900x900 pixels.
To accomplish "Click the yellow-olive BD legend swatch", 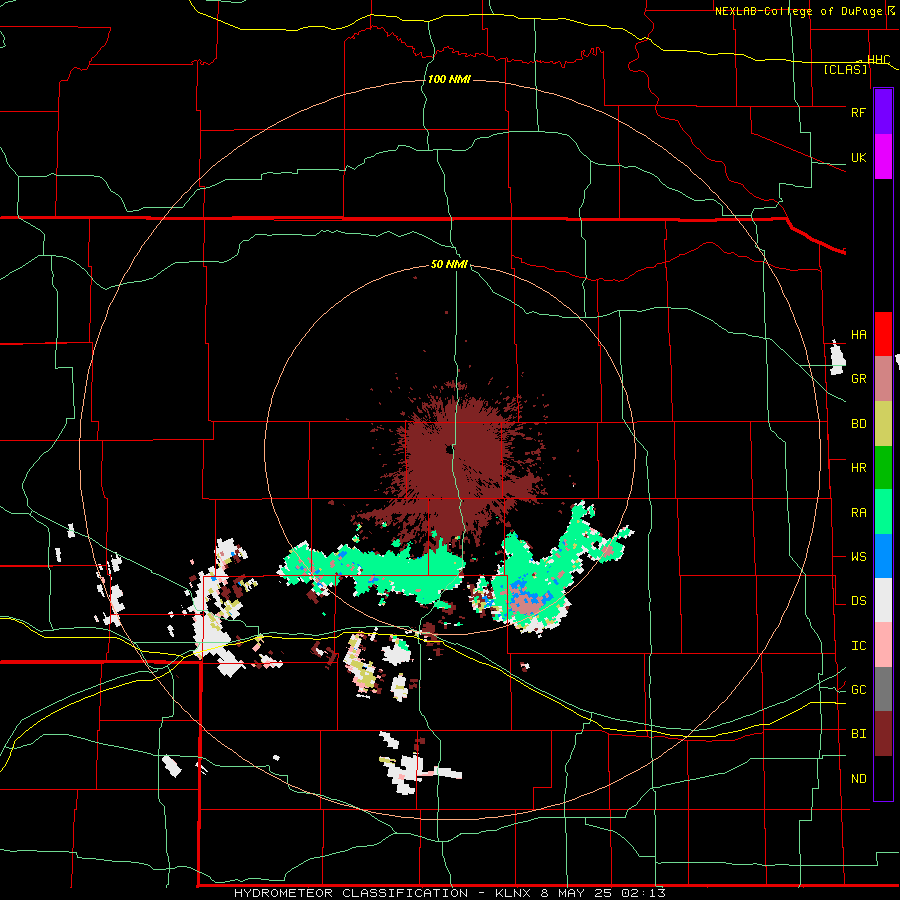I will (x=883, y=424).
